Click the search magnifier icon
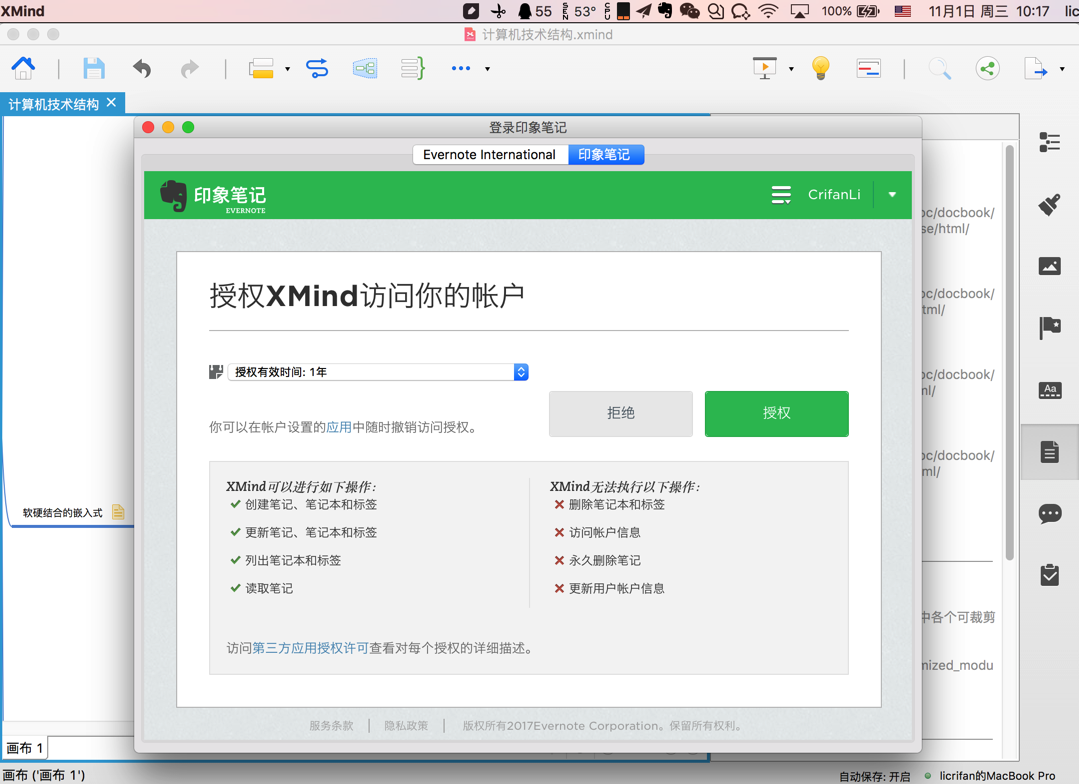 click(x=939, y=68)
